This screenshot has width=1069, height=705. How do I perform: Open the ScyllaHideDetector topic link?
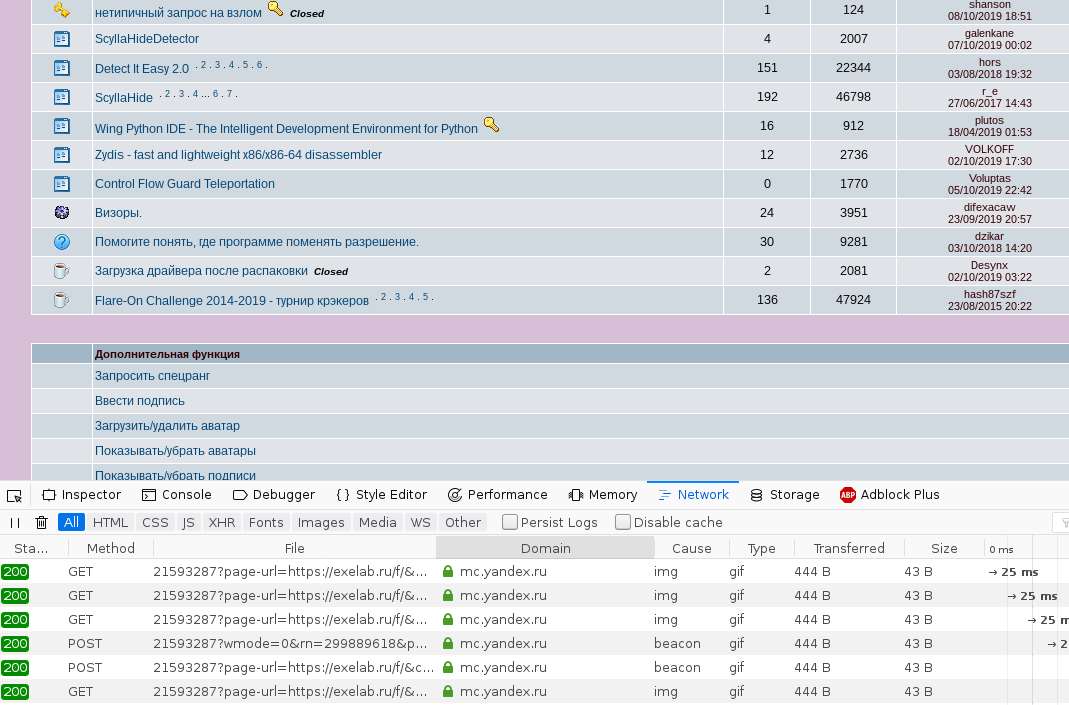point(147,39)
